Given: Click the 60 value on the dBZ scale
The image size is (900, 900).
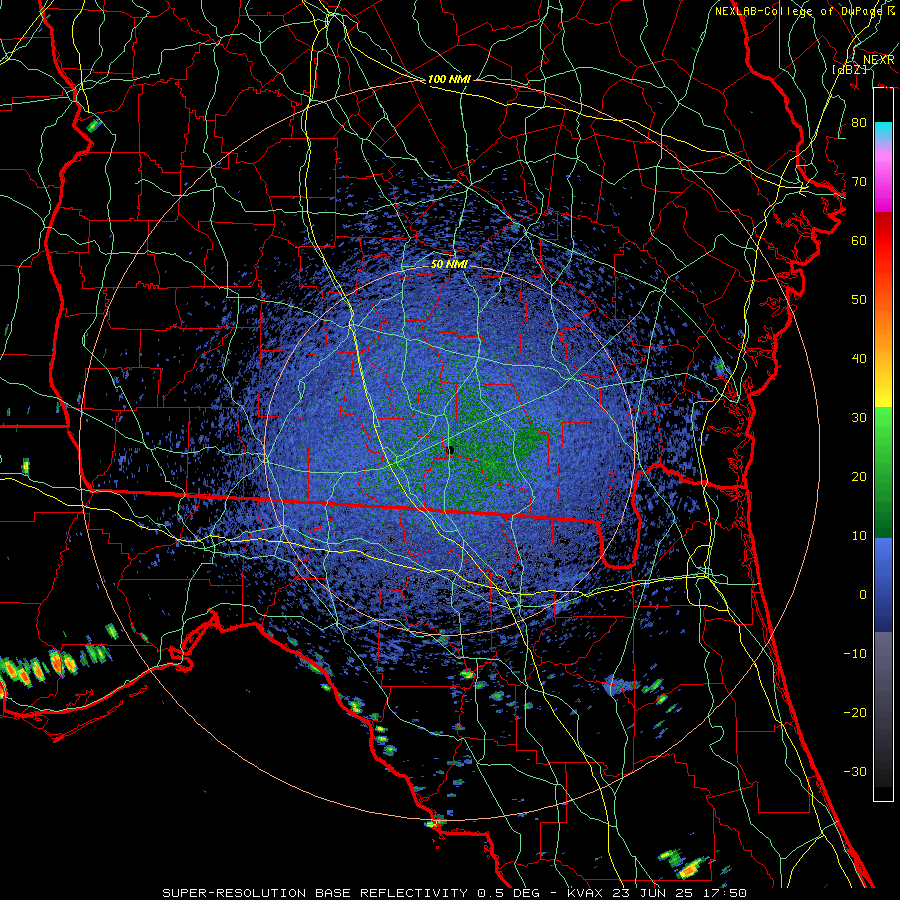Looking at the screenshot, I should tap(859, 240).
